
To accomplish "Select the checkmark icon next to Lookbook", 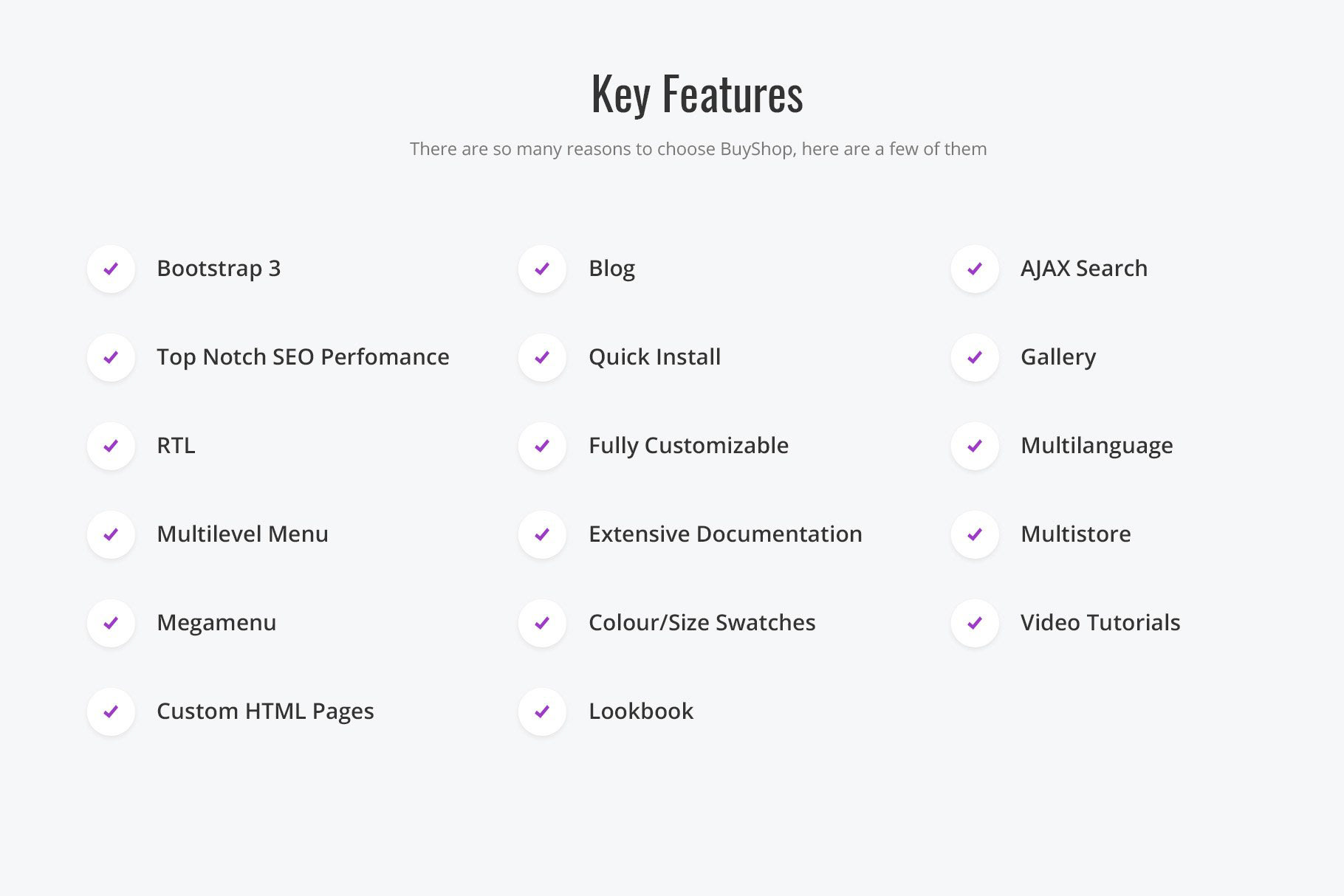I will tap(542, 711).
